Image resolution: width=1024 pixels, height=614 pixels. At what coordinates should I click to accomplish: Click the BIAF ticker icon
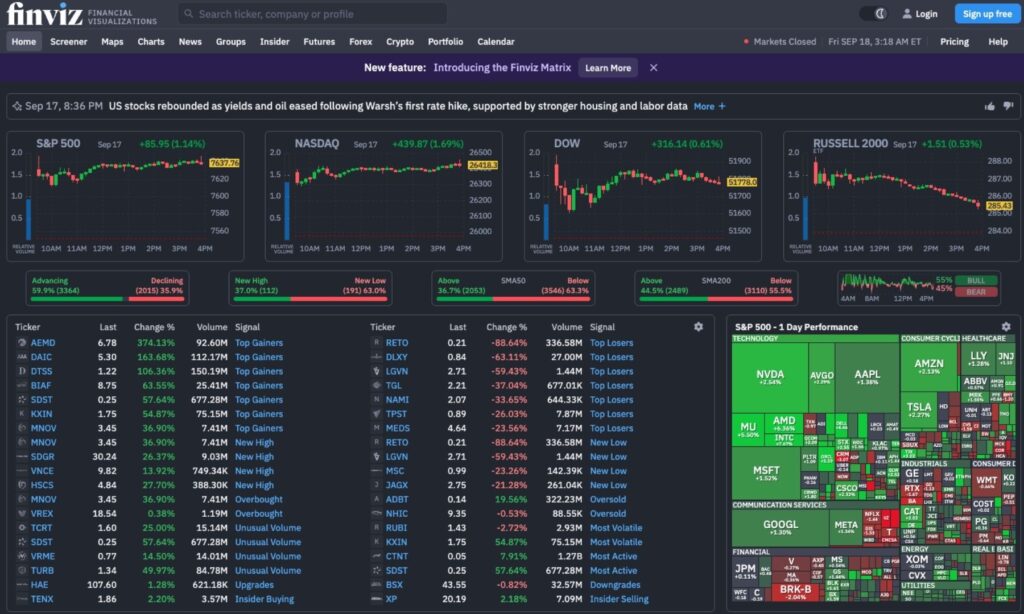(22, 385)
